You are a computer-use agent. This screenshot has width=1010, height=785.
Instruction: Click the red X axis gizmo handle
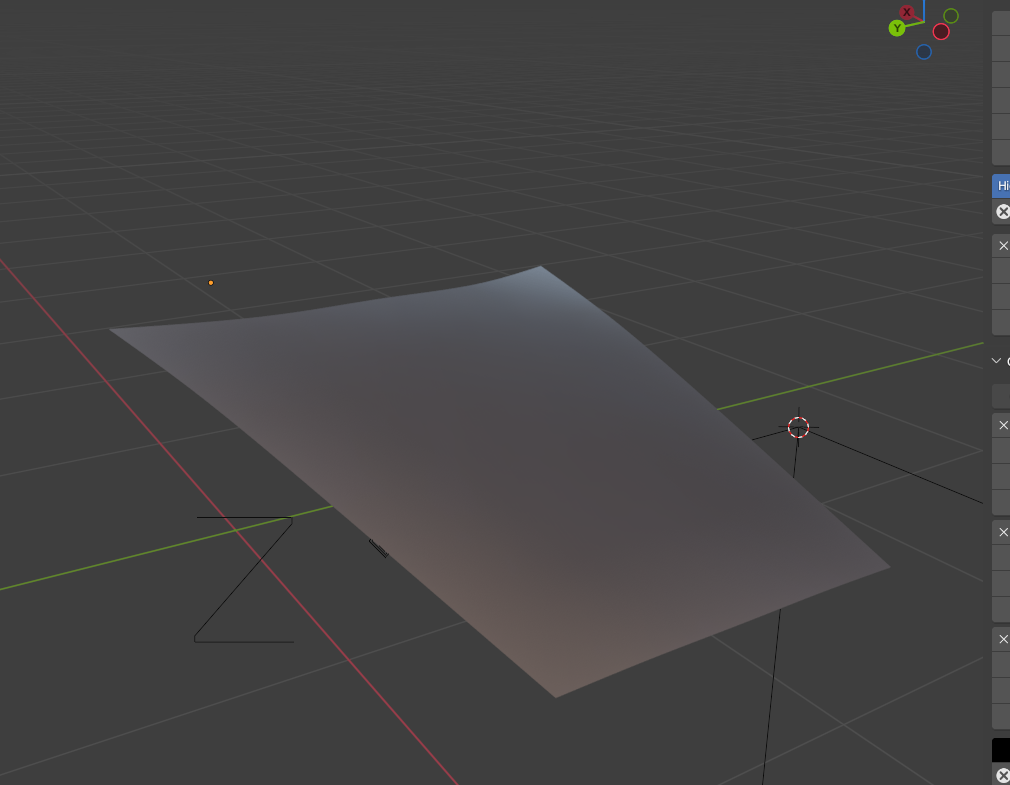click(907, 13)
